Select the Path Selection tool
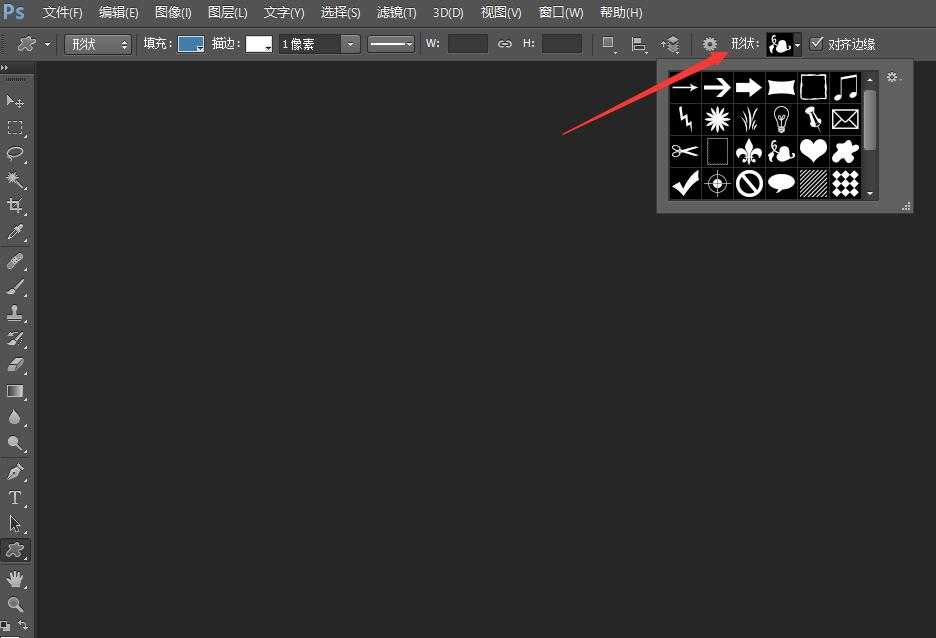The height and width of the screenshot is (638, 936). [15, 524]
